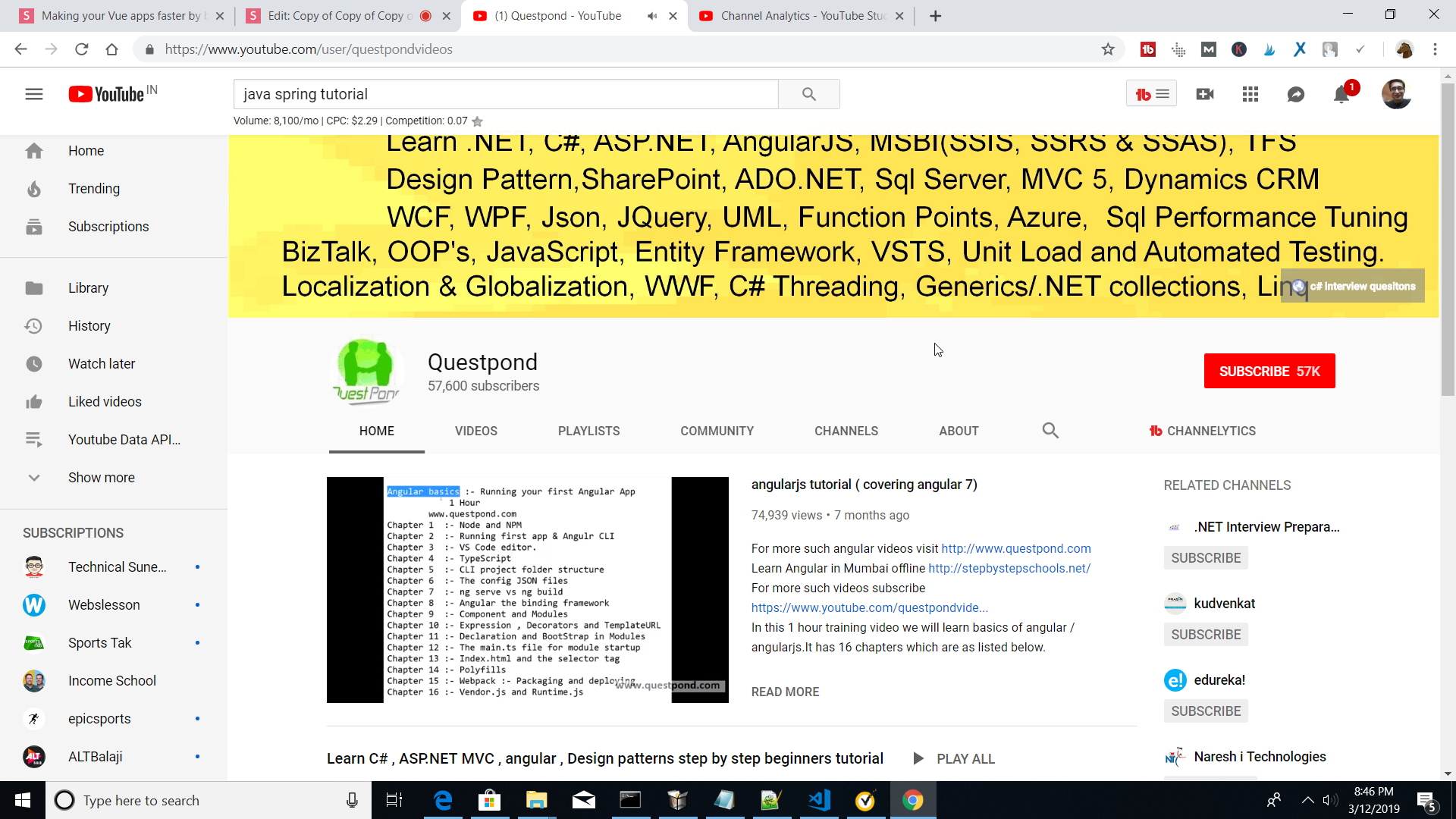This screenshot has width=1456, height=819.
Task: Open the PLAYLISTS tab
Action: tap(588, 431)
